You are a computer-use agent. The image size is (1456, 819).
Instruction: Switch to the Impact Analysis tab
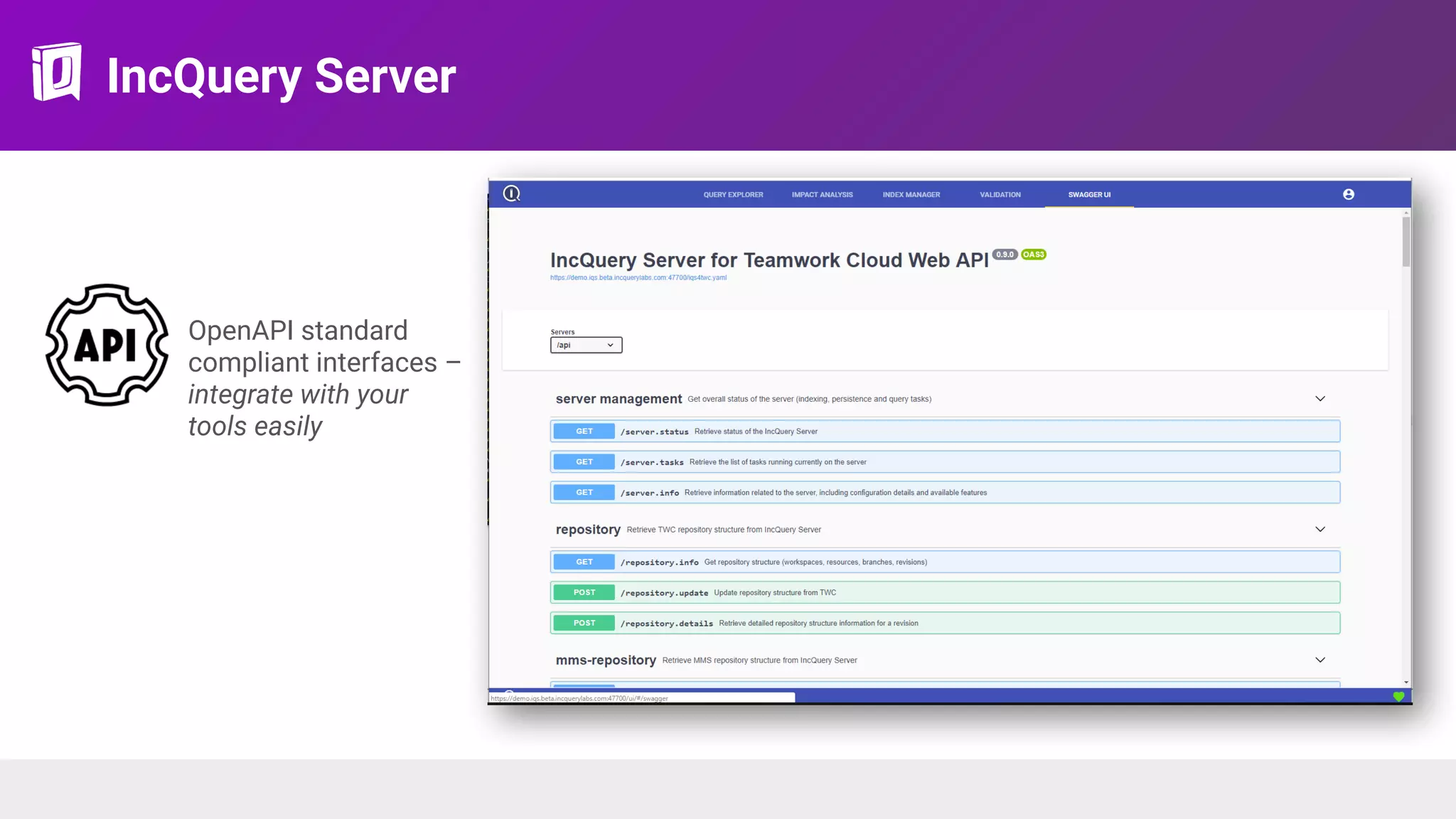pos(822,194)
